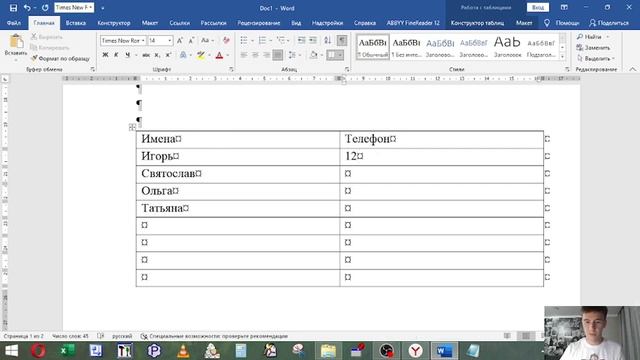This screenshot has height=360, width=640.
Task: Open the Выделить selection dropdown
Action: 596,59
